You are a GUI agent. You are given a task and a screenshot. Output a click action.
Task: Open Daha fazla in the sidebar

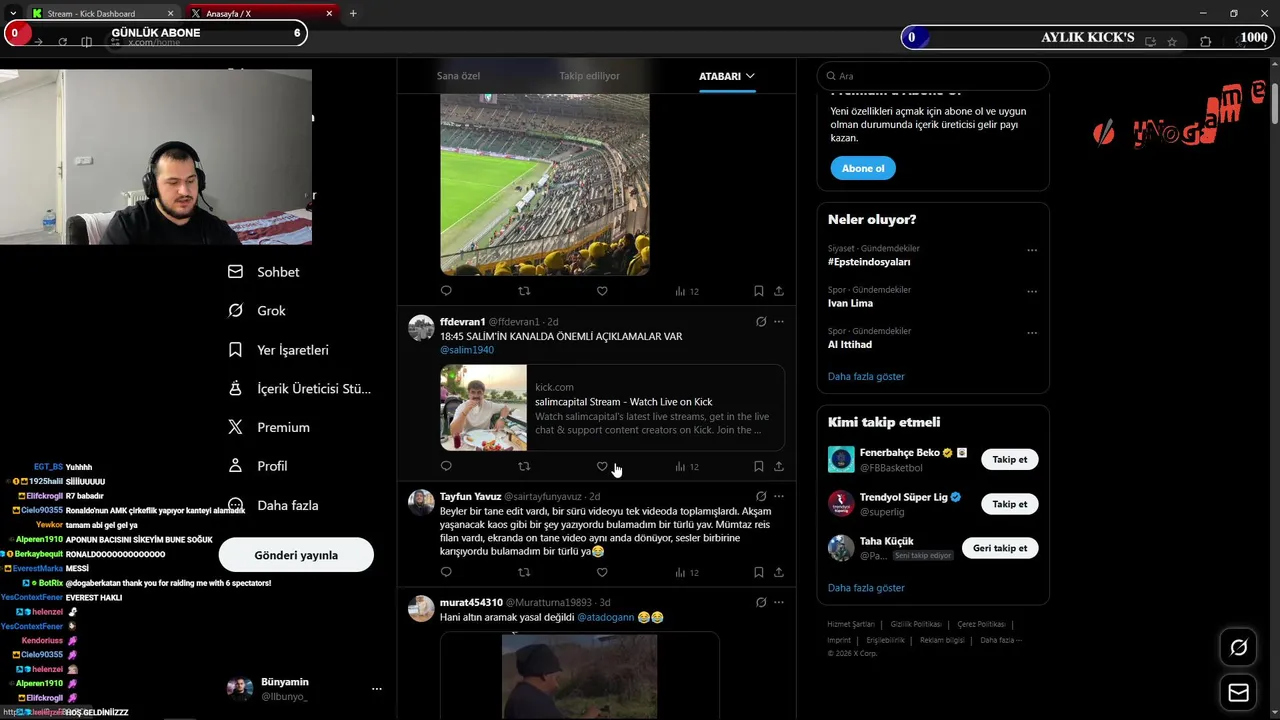coord(272,505)
